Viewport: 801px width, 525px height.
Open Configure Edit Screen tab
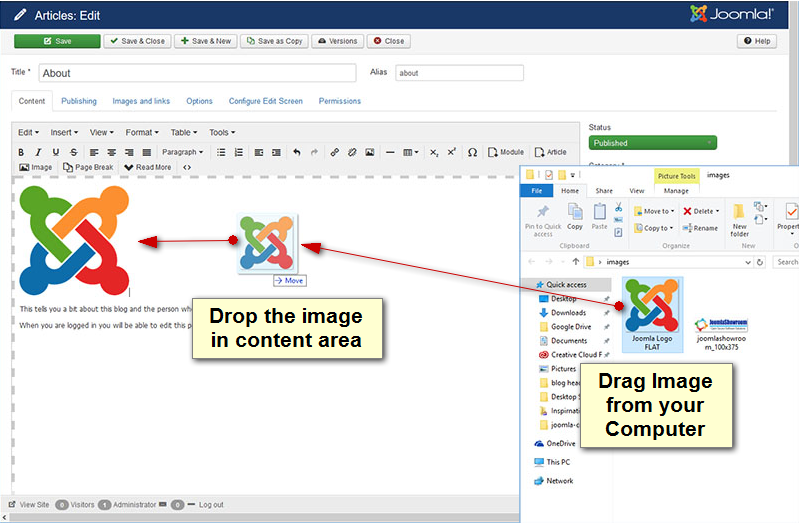pyautogui.click(x=266, y=101)
